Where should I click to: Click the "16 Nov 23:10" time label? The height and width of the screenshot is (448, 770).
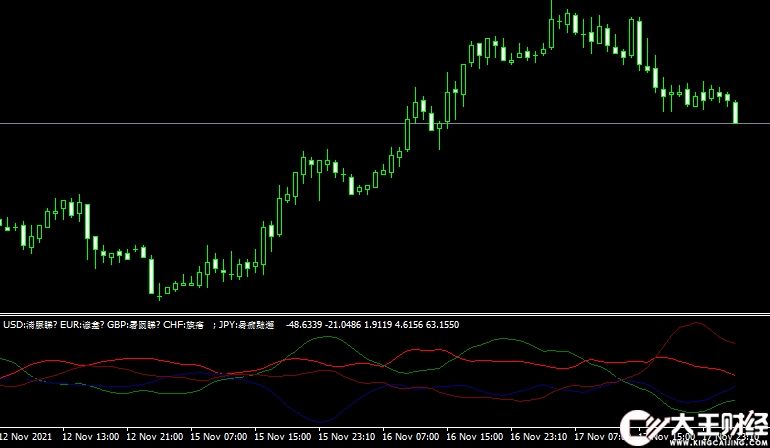539,436
